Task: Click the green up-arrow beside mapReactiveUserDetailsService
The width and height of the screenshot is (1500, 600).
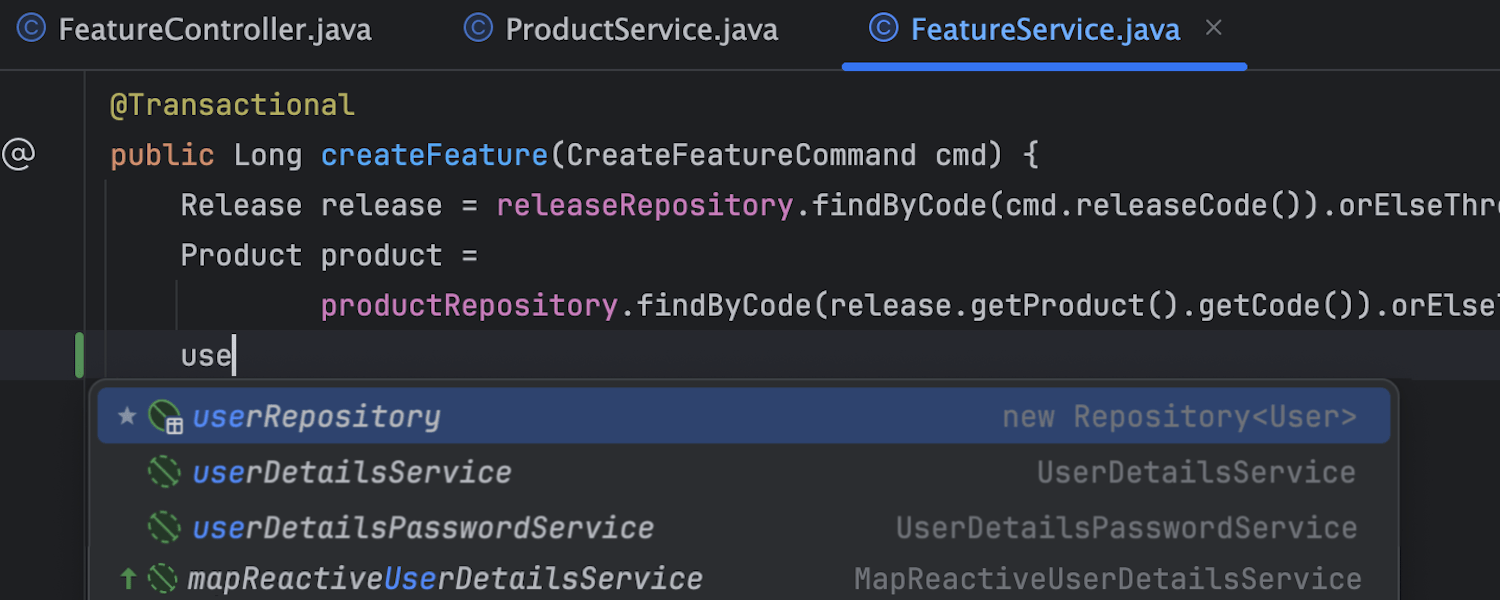Action: (129, 578)
